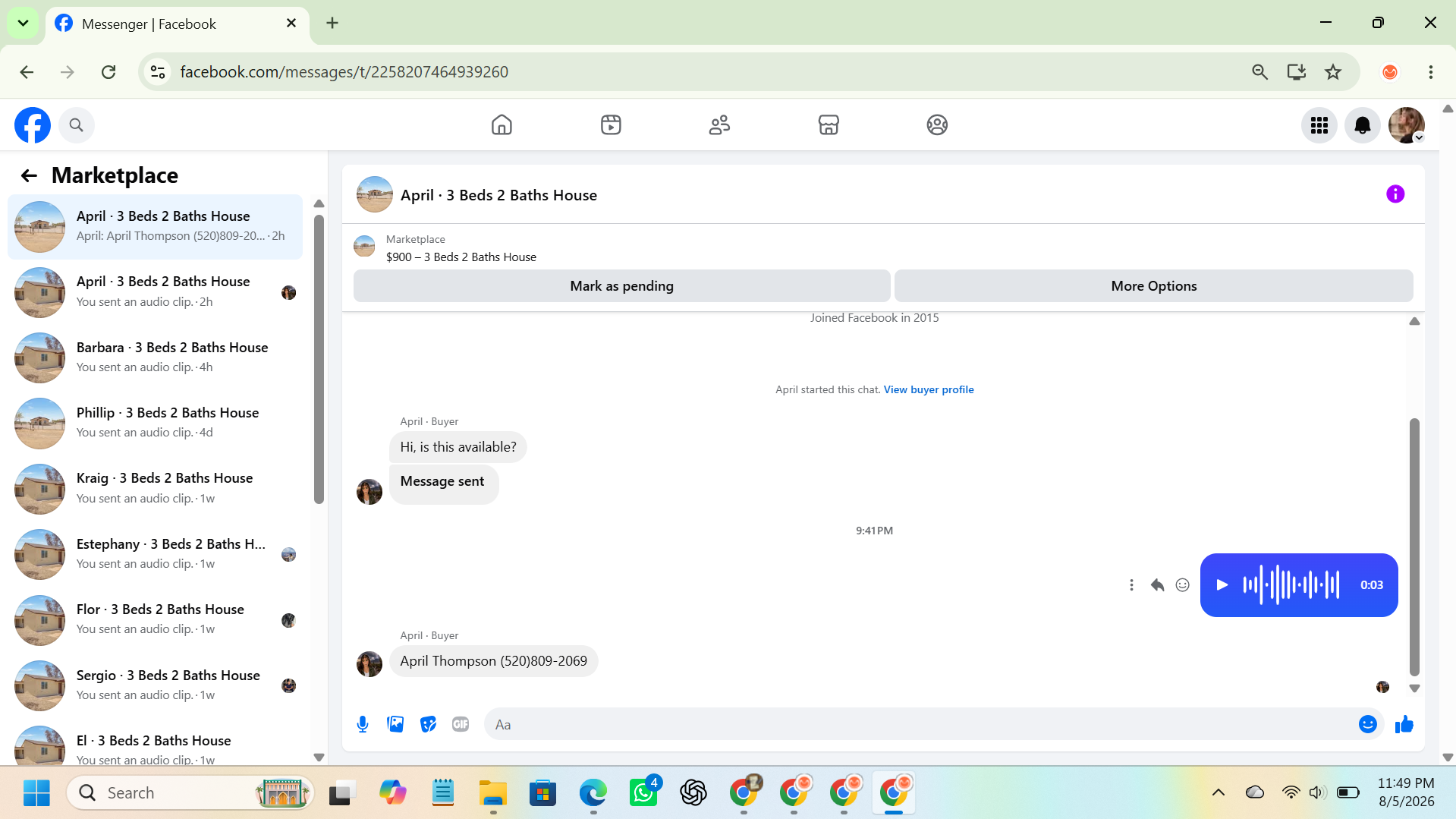Click the back arrow beside Marketplace heading
Screen dimensions: 1456x819
[29, 176]
